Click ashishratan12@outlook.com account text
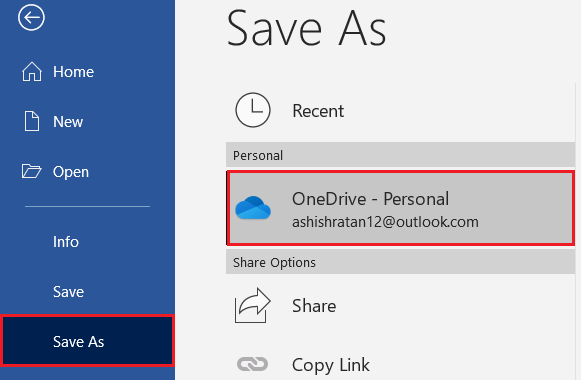581x380 pixels. 385,222
